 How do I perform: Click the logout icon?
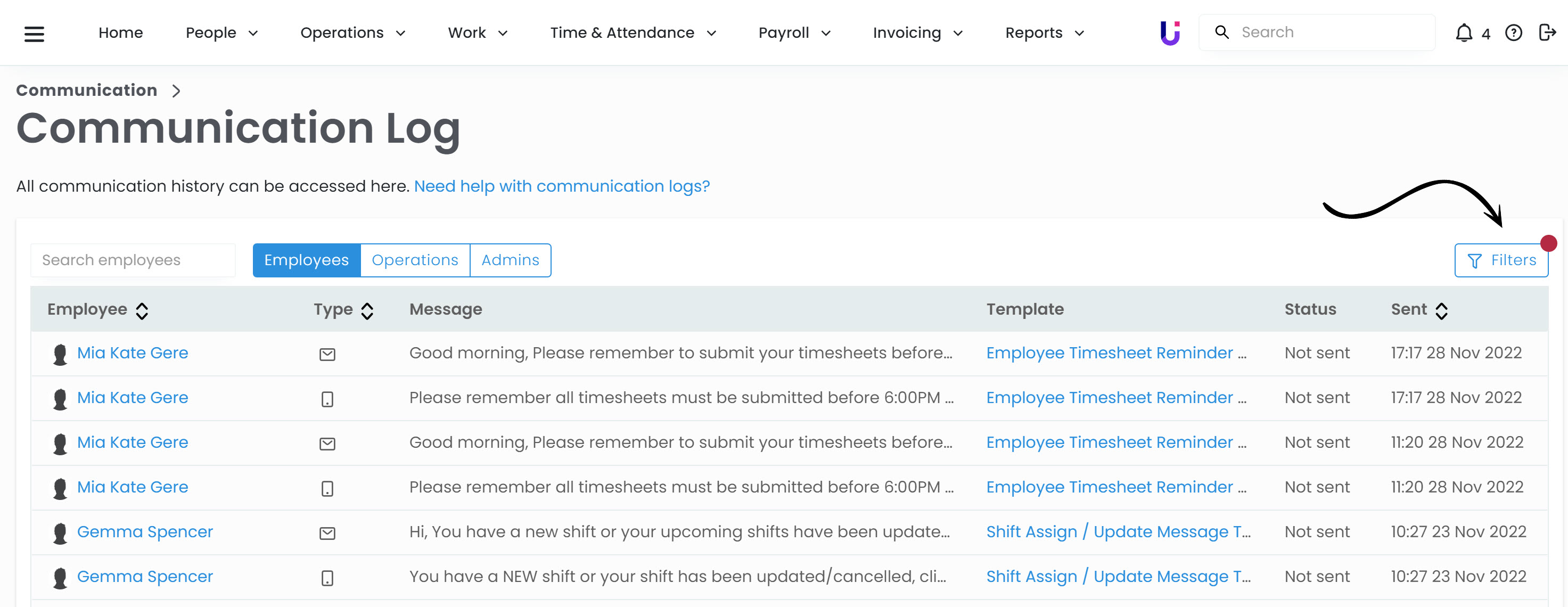point(1547,32)
